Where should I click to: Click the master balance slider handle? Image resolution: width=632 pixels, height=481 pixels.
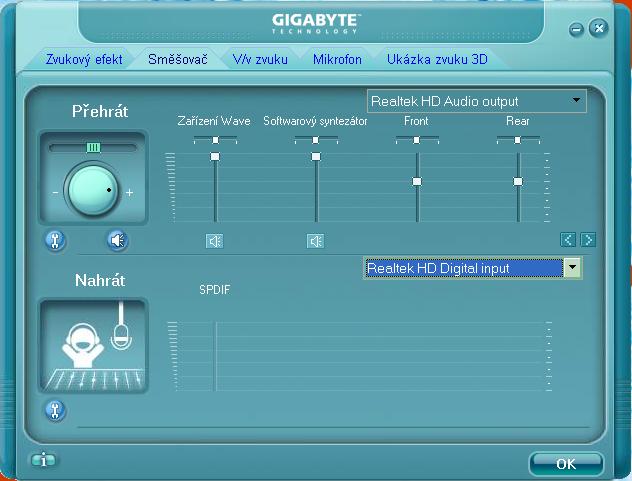94,148
